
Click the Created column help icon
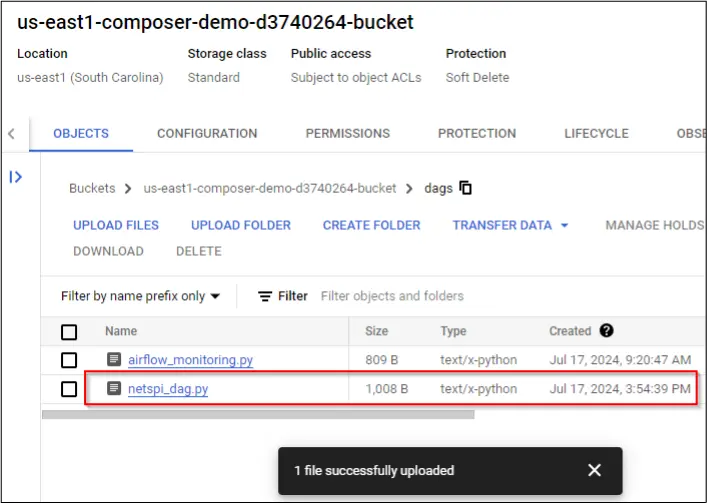click(606, 331)
